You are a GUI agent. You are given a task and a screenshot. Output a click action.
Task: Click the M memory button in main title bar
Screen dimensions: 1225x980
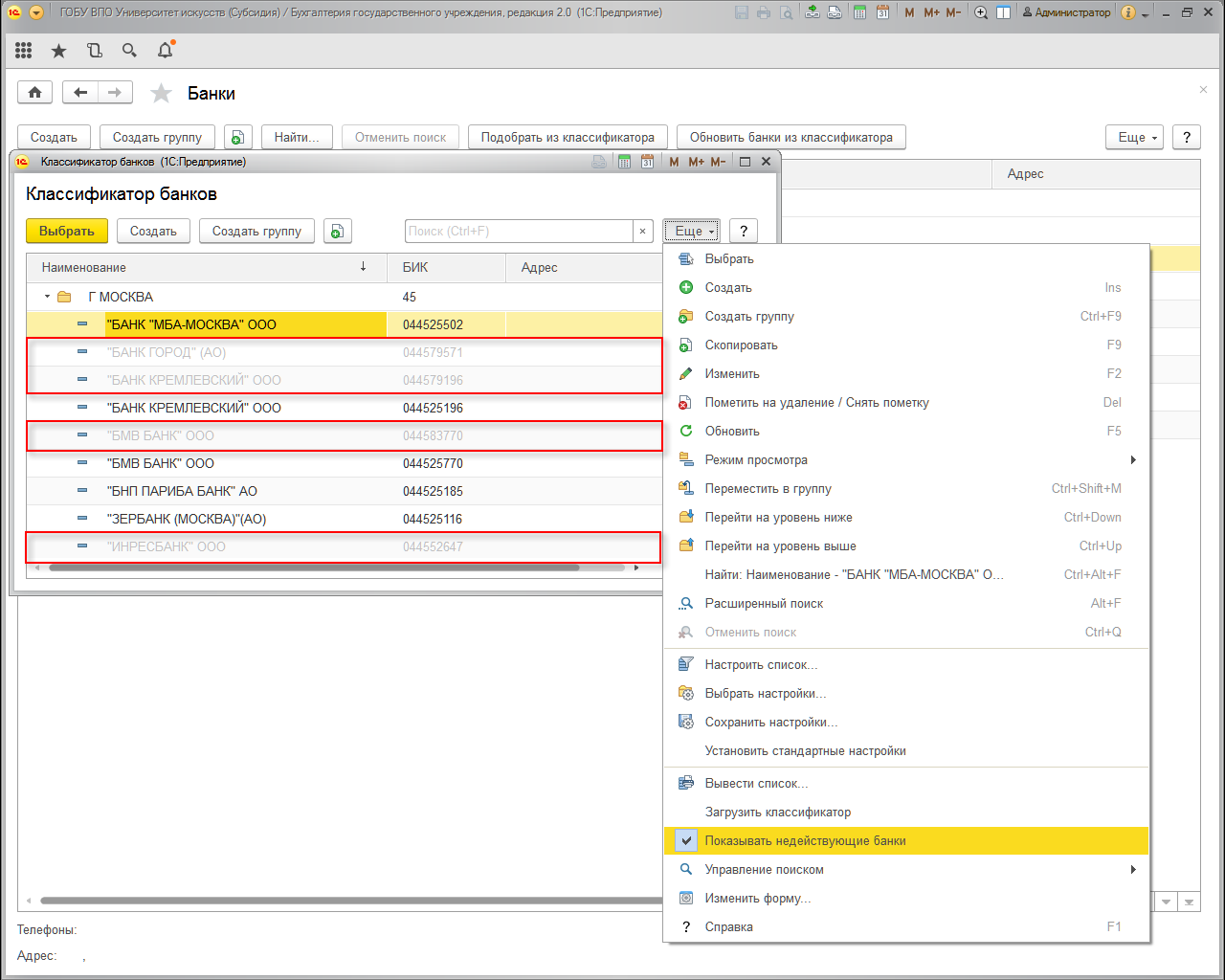(x=909, y=12)
